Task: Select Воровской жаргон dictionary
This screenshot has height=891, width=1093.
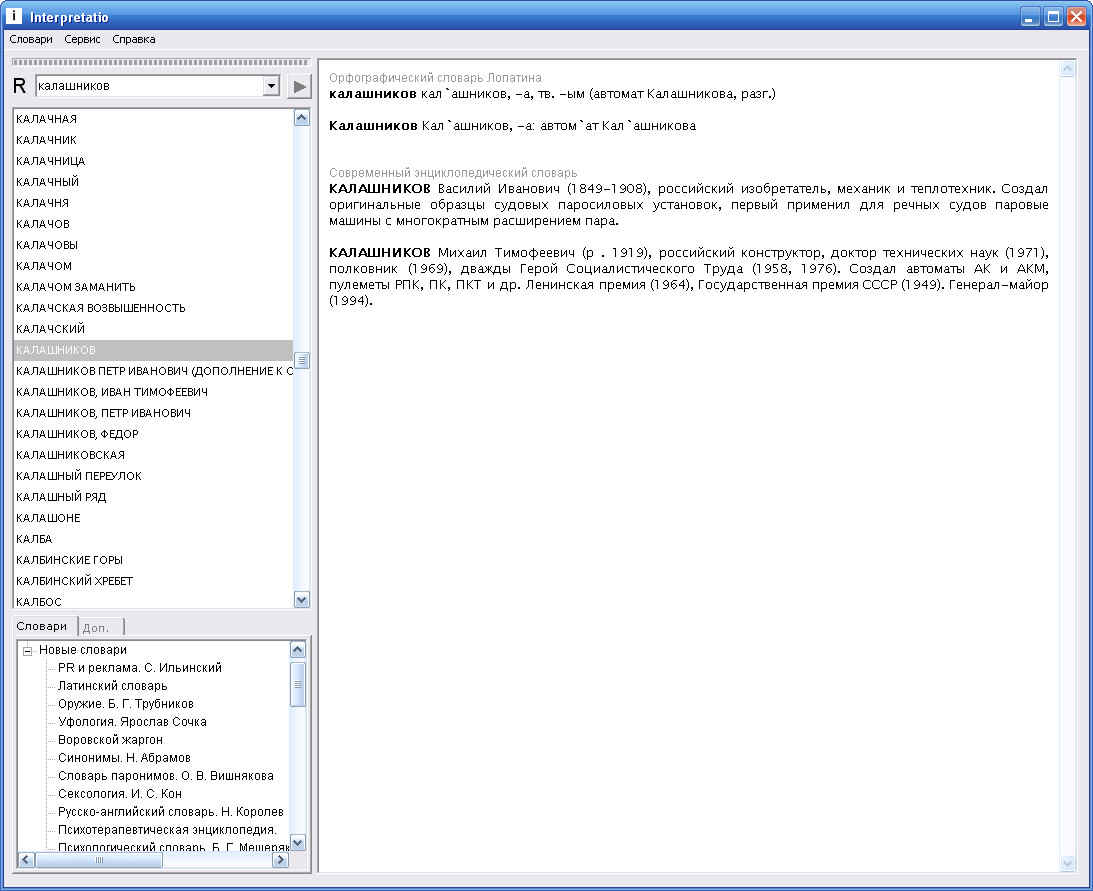Action: 110,740
